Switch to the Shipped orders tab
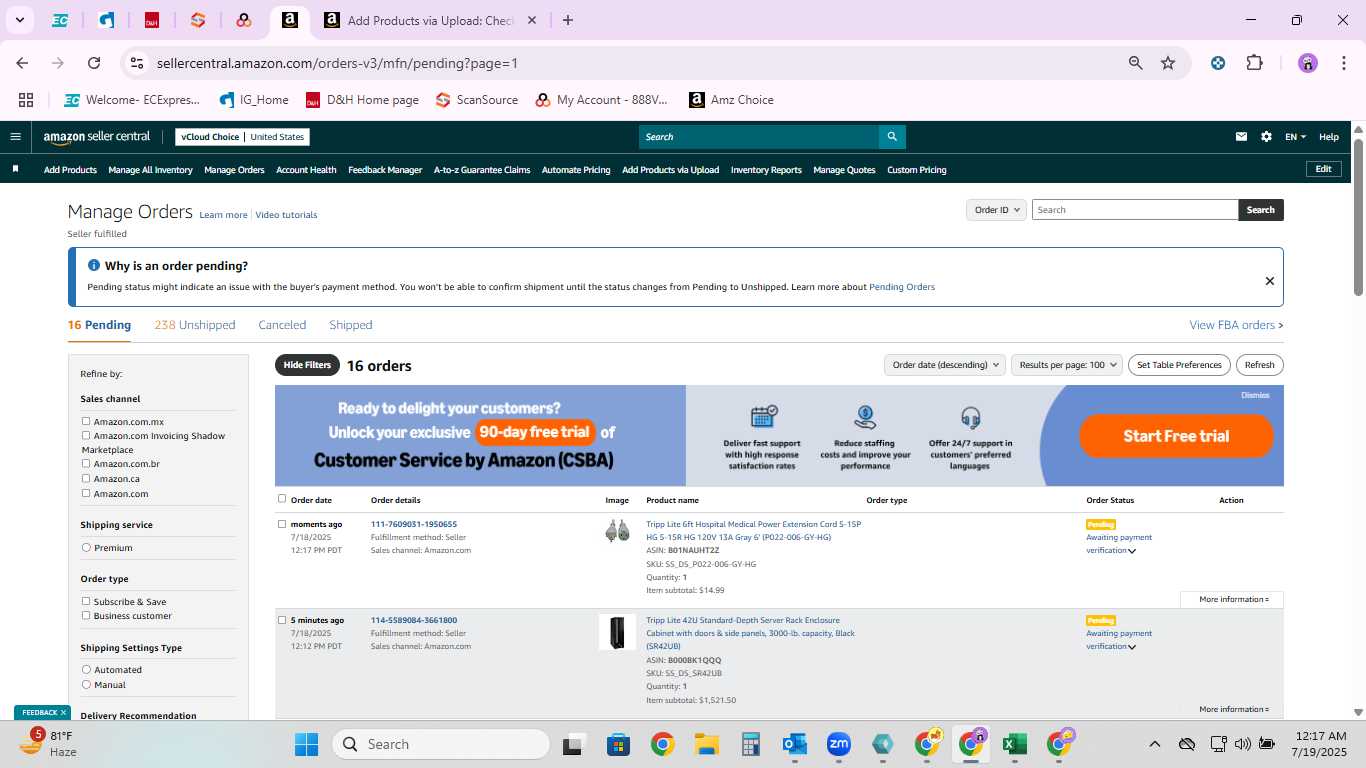Image resolution: width=1366 pixels, height=768 pixels. point(351,325)
